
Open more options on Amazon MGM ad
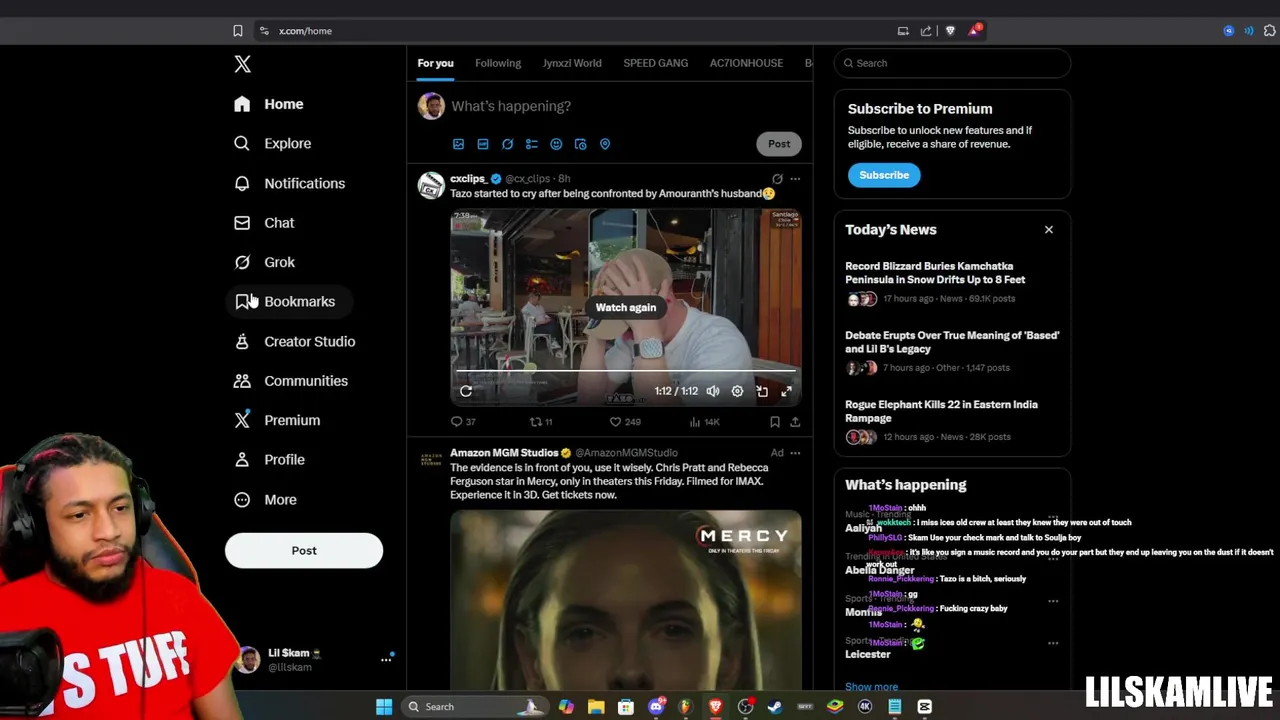(x=795, y=453)
